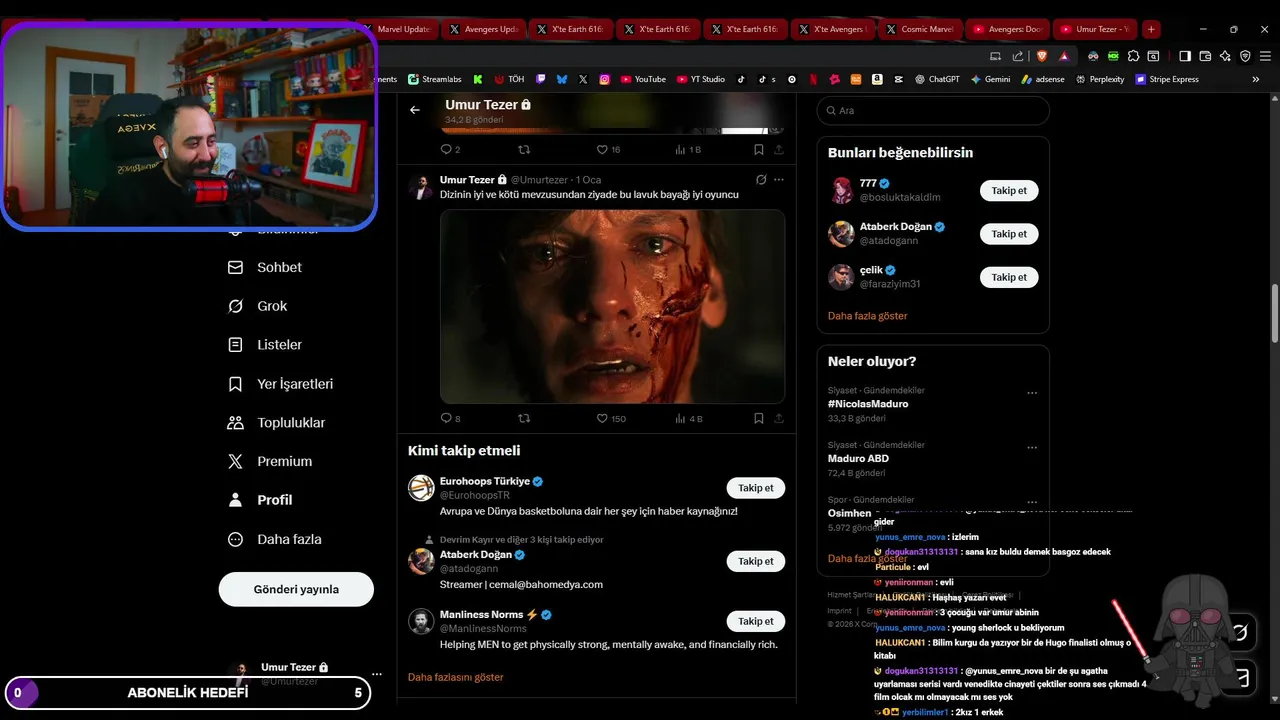Open the ChatGPT bookmark
The height and width of the screenshot is (720, 1280).
(x=937, y=79)
